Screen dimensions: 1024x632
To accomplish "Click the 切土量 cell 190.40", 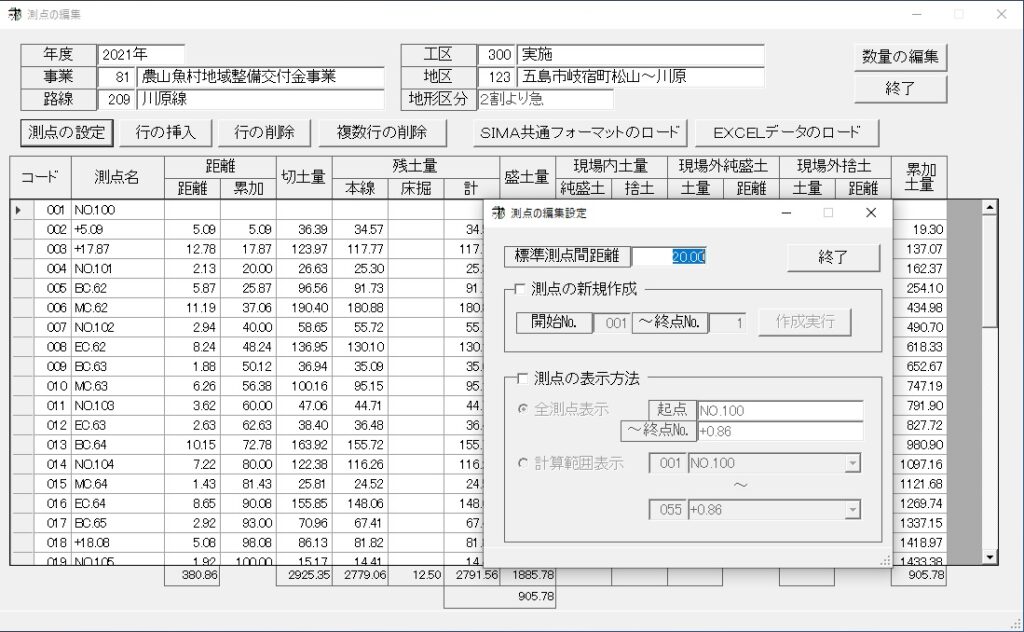I will click(x=304, y=308).
